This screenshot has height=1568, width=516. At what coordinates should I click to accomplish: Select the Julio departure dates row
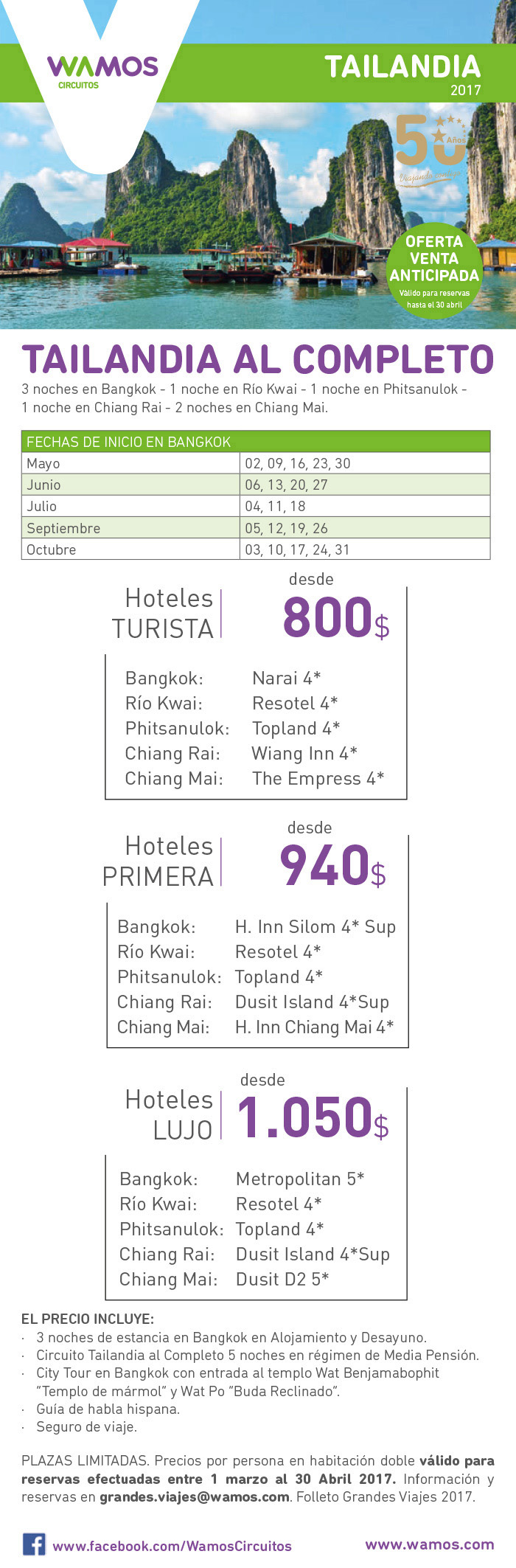pos(256,506)
